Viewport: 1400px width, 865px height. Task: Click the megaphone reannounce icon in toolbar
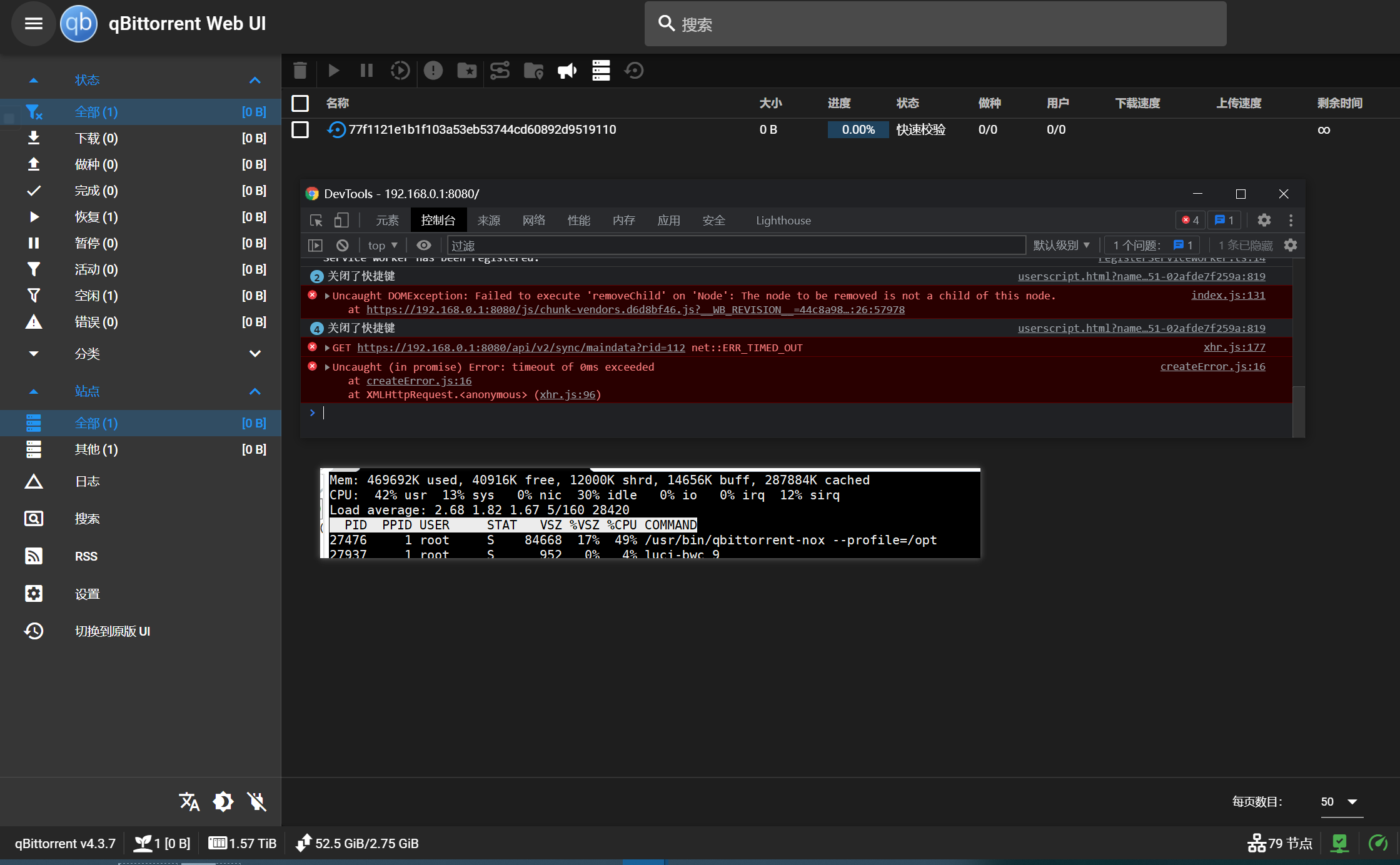567,71
